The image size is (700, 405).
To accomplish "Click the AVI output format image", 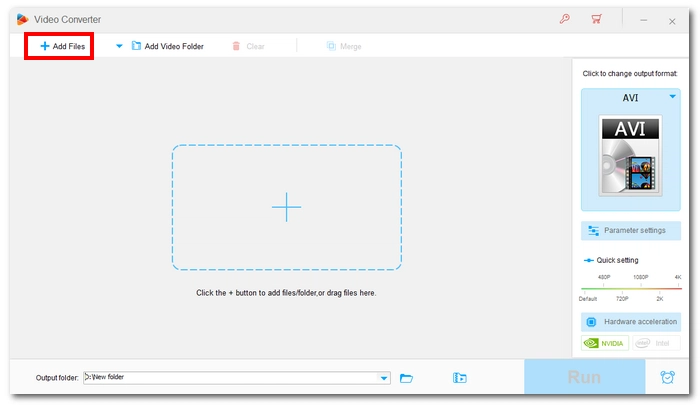I will [630, 154].
